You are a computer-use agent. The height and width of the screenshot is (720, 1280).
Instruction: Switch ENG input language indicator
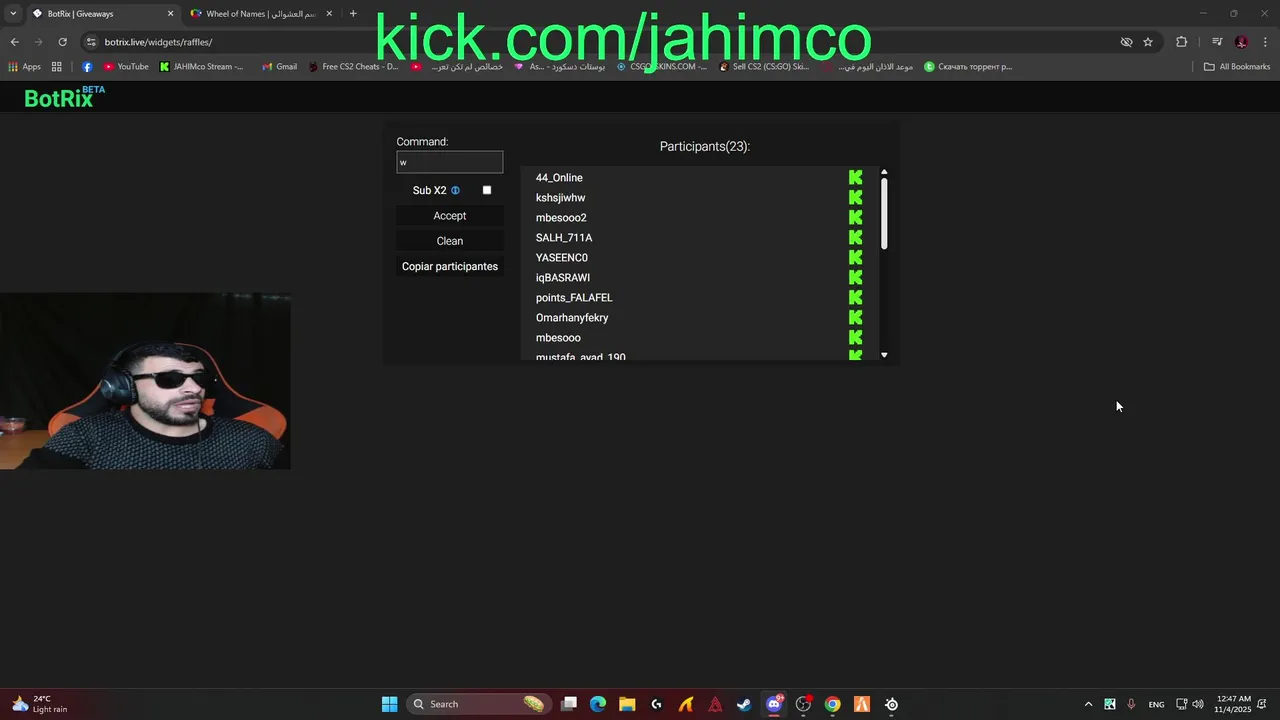(1156, 705)
